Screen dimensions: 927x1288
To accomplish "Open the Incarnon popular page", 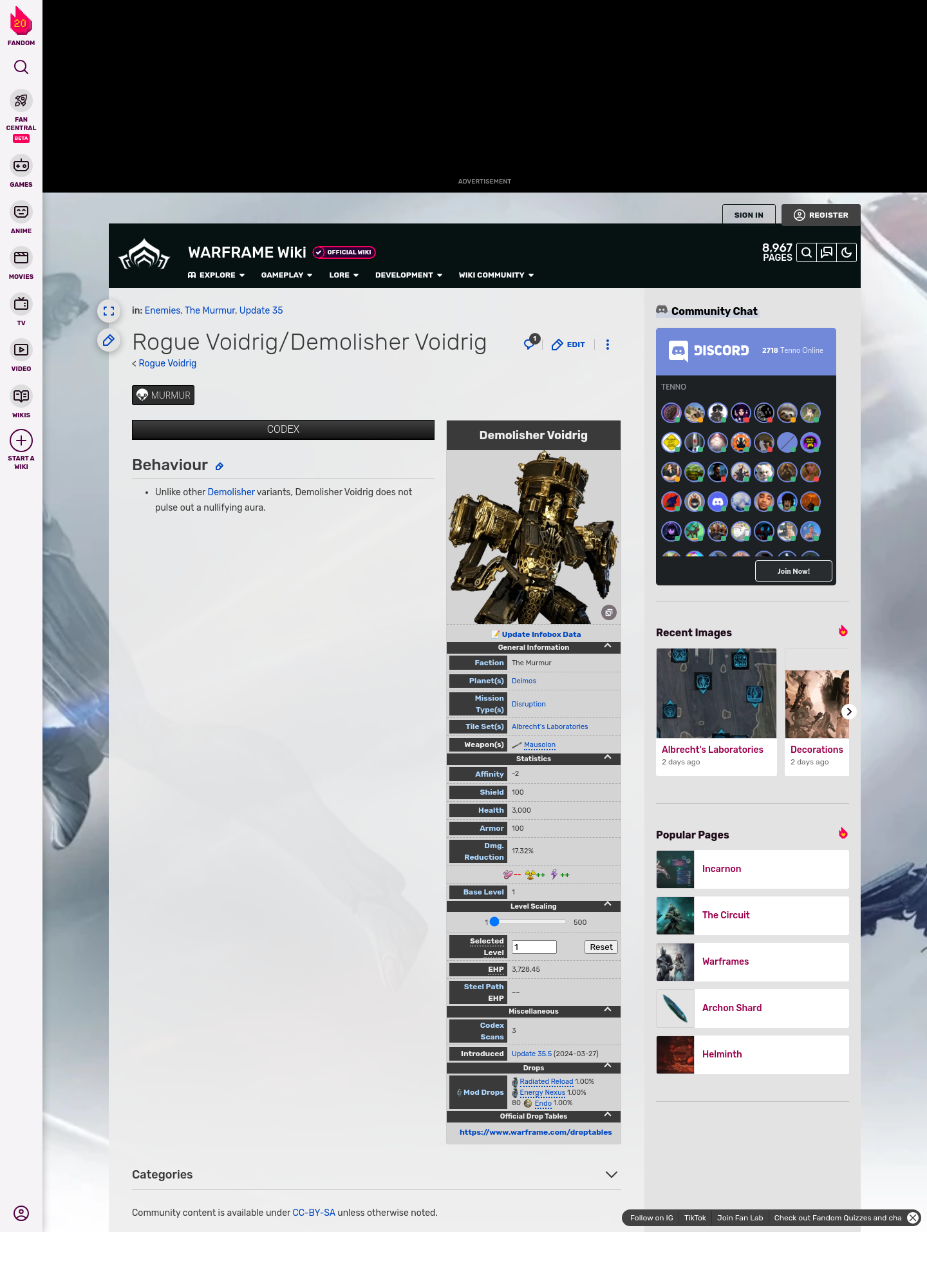I will (x=753, y=869).
